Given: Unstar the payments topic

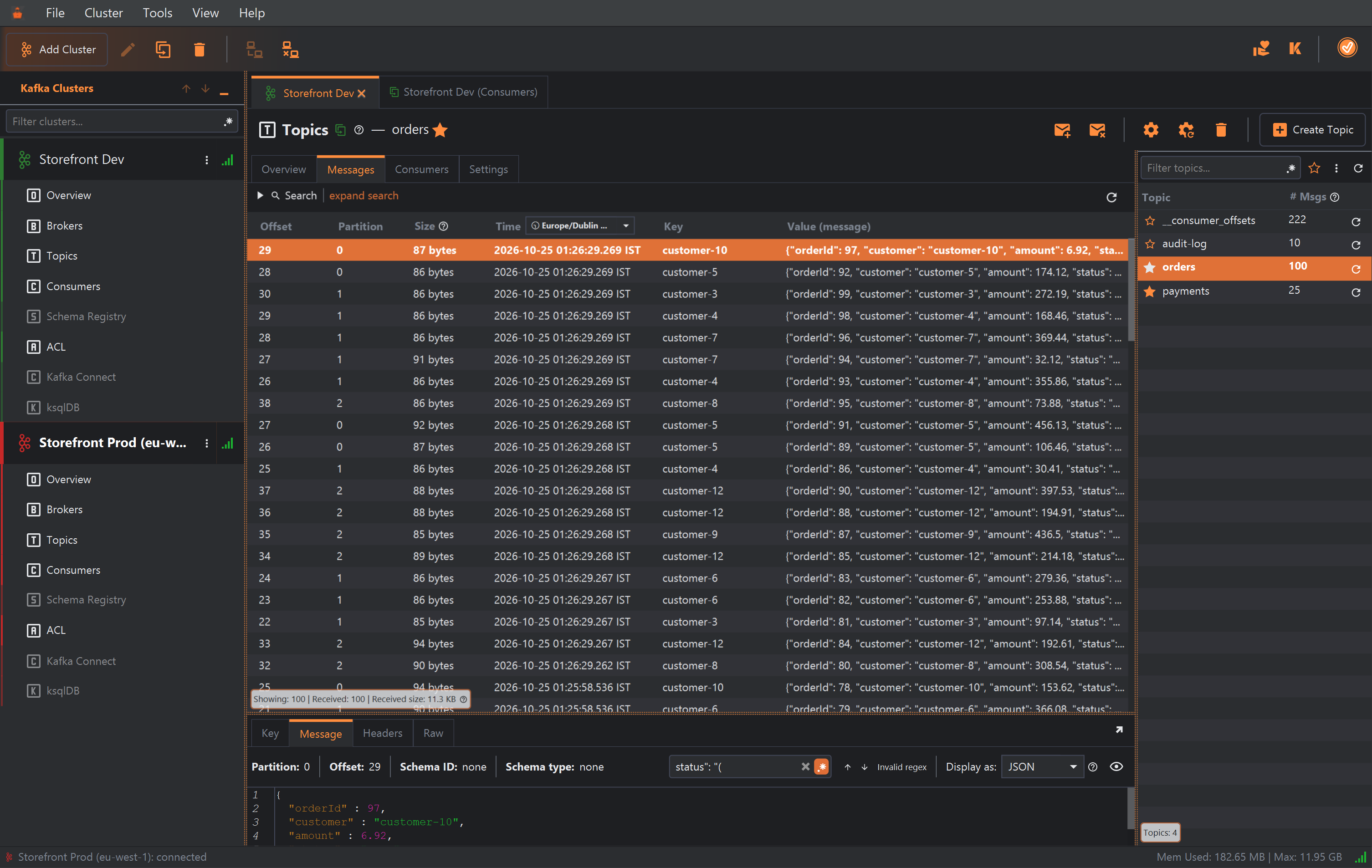Looking at the screenshot, I should click(x=1150, y=291).
